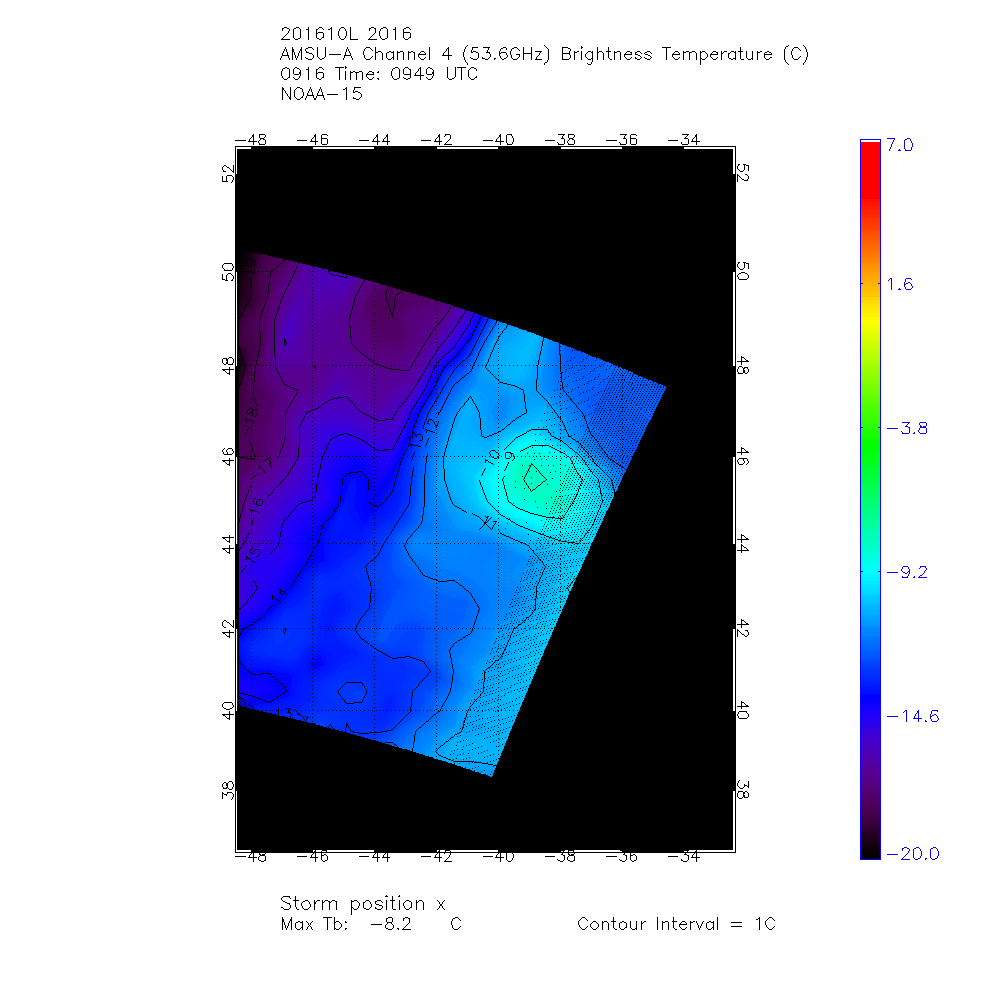Click the 46 latitude label on left axis
The height and width of the screenshot is (1000, 1000).
pos(228,456)
